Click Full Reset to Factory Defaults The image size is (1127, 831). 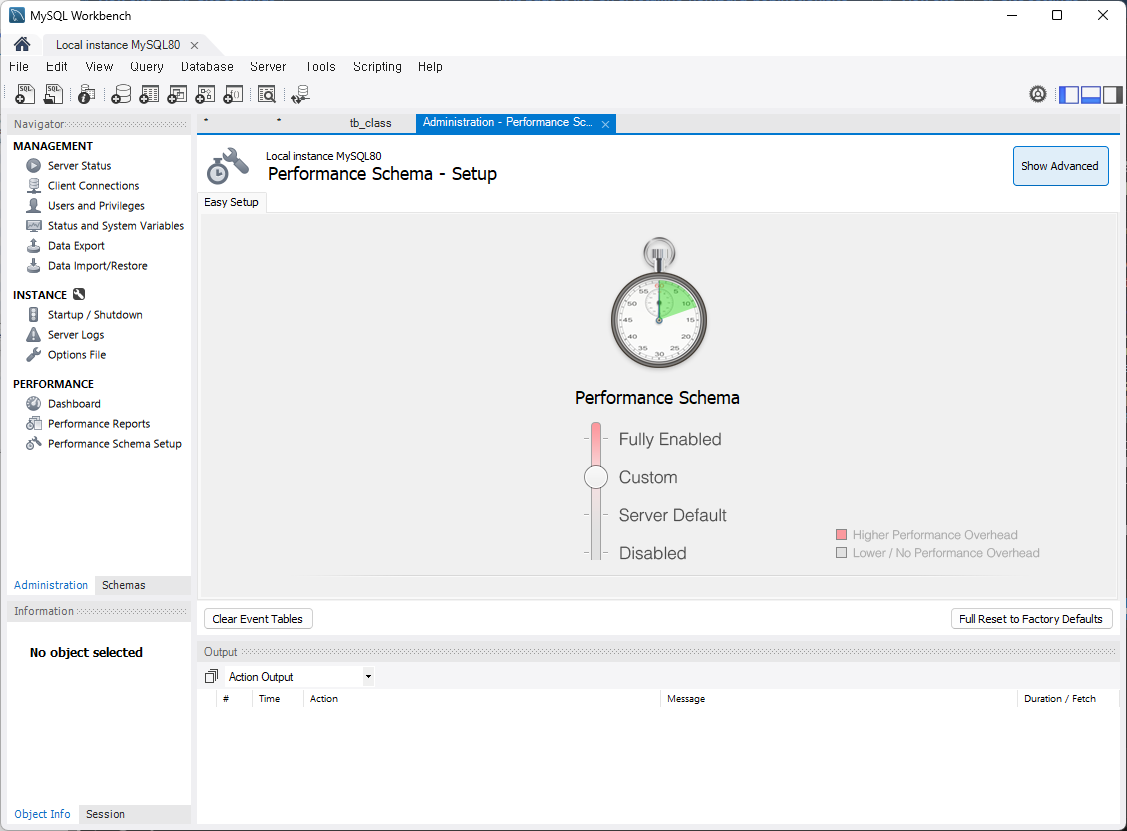click(1031, 619)
